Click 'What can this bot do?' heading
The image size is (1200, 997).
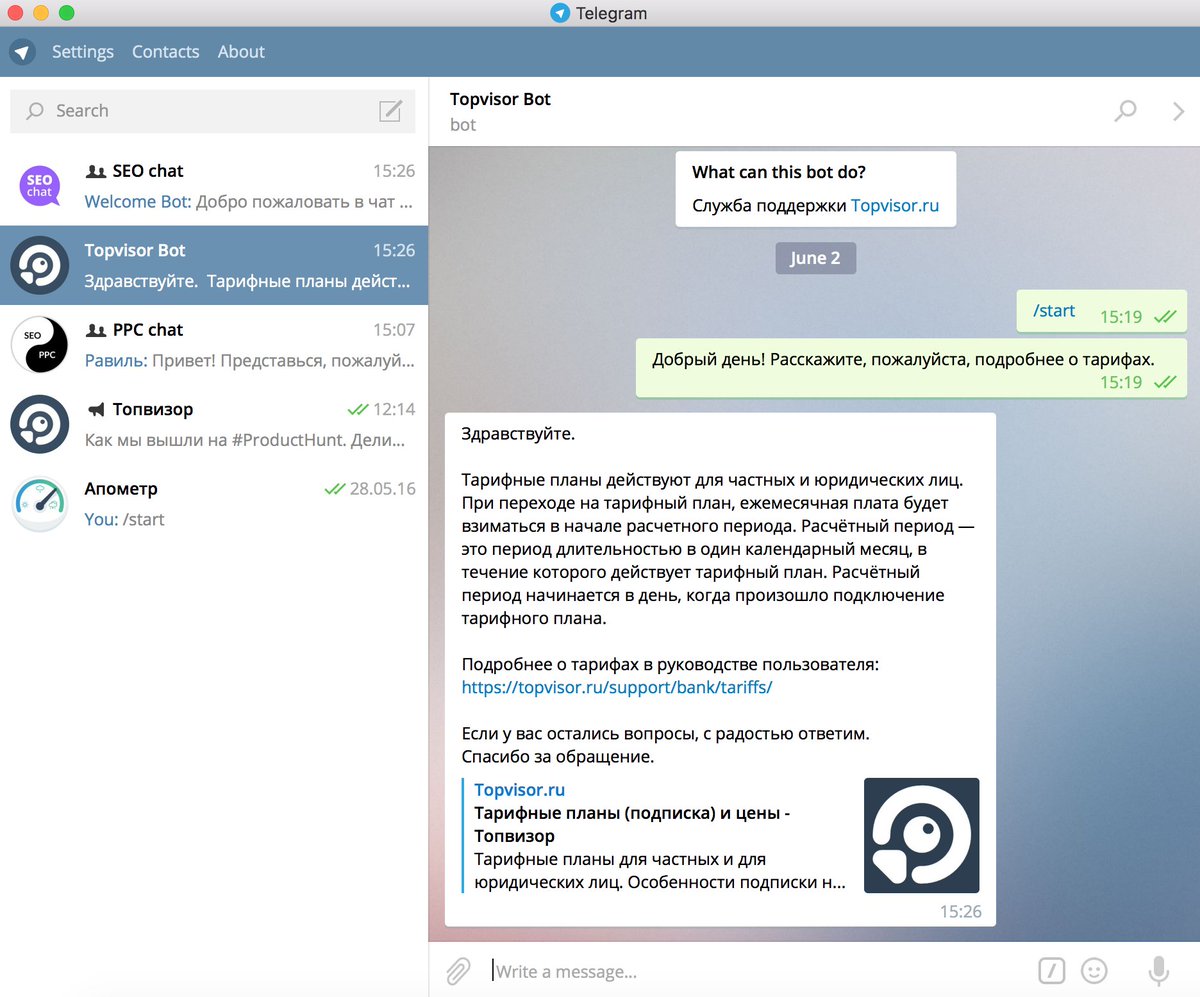click(x=779, y=172)
